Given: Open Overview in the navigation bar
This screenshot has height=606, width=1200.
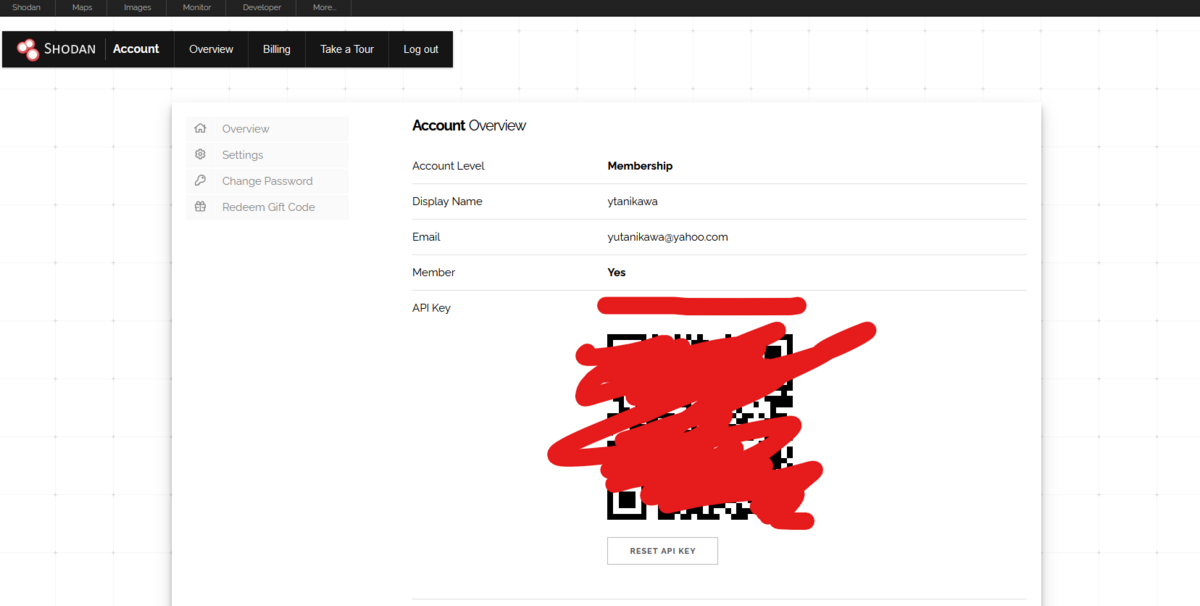Looking at the screenshot, I should click(x=211, y=49).
